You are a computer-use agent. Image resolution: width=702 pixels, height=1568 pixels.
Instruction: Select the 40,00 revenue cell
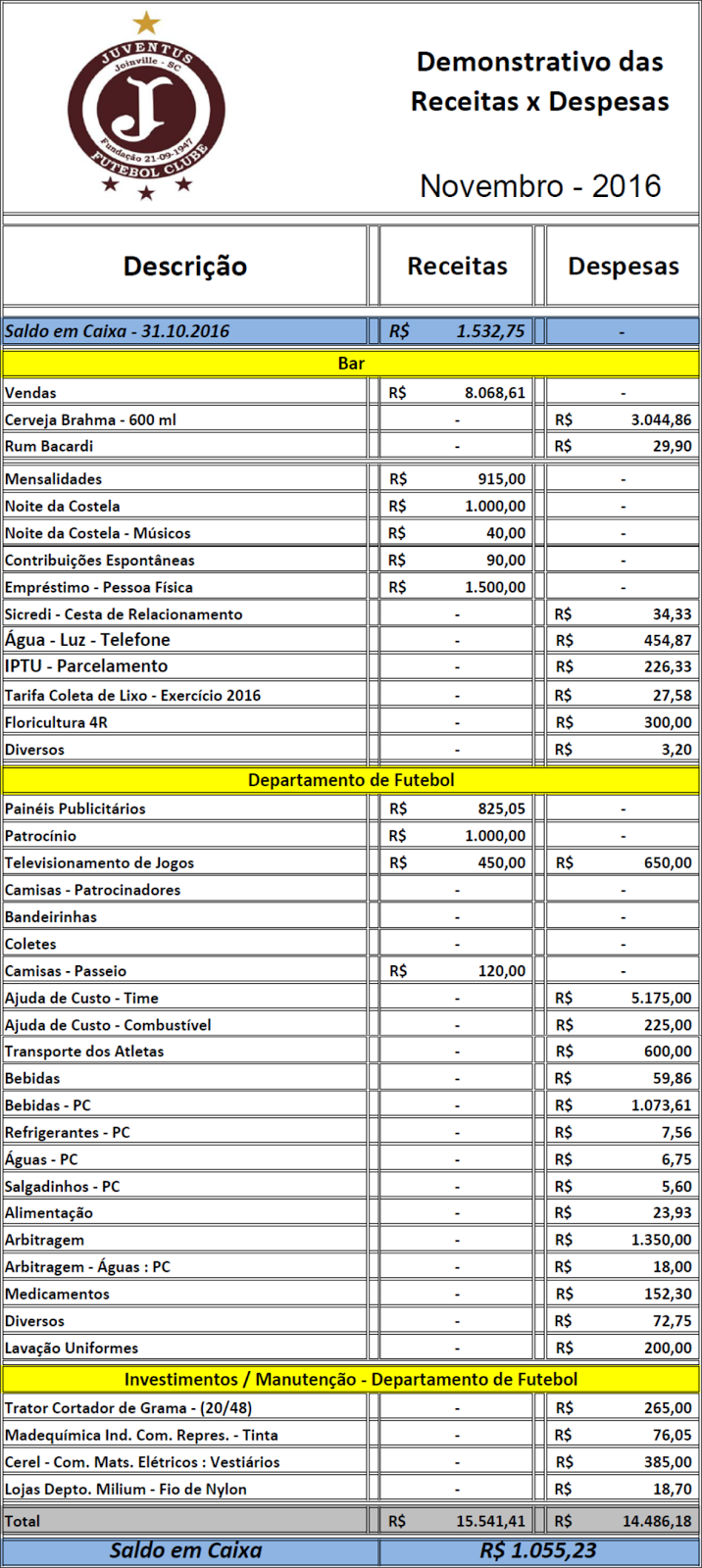click(457, 533)
